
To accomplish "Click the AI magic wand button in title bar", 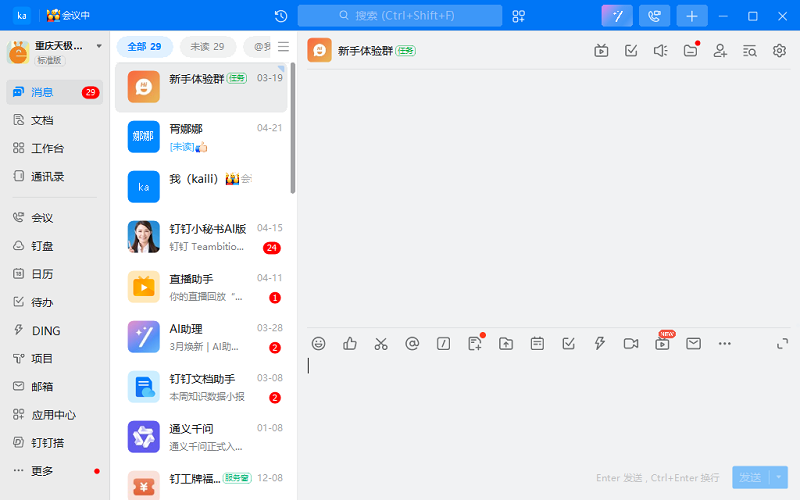I will [x=617, y=16].
